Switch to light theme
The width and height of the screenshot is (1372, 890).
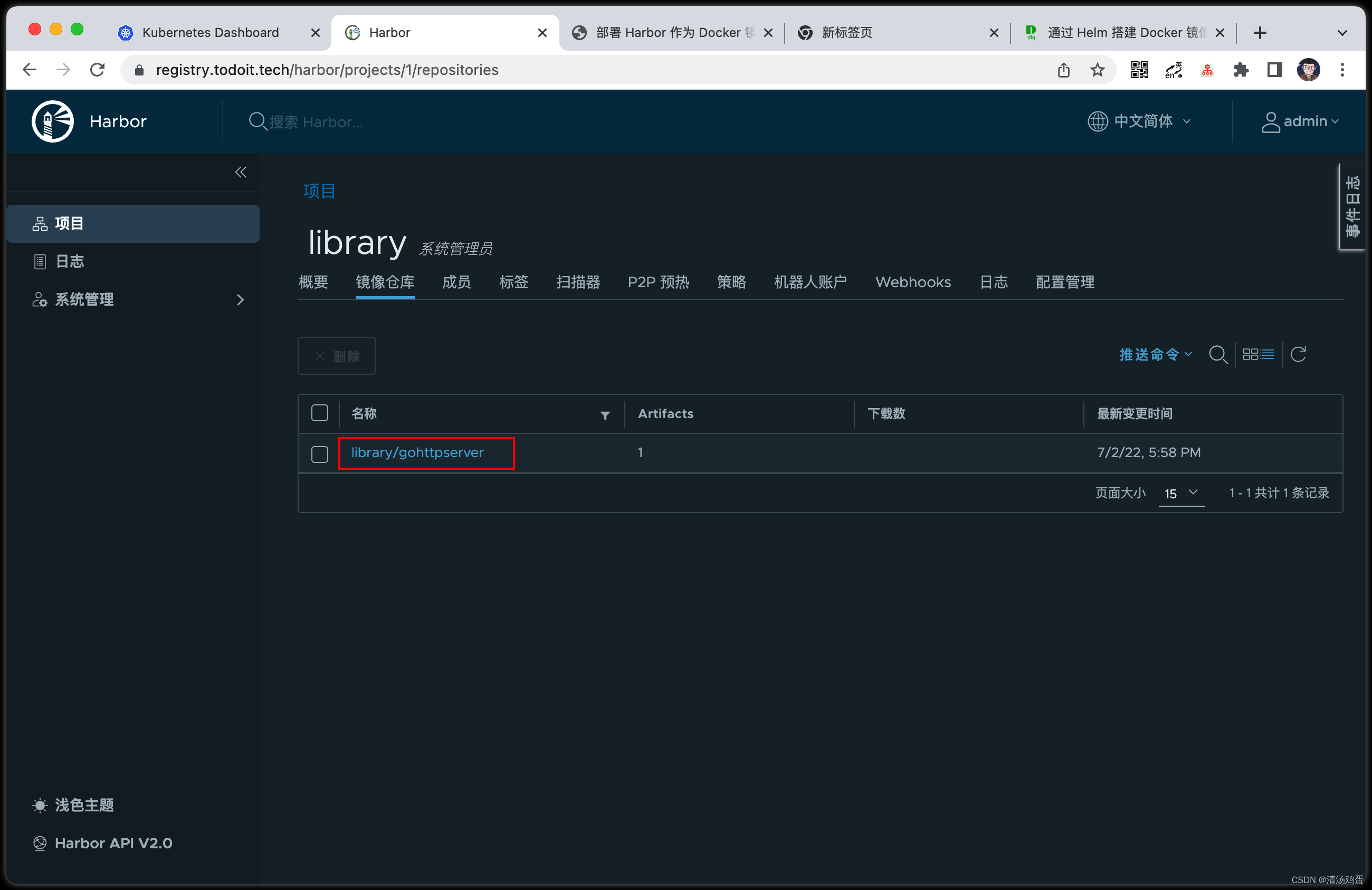[x=73, y=804]
